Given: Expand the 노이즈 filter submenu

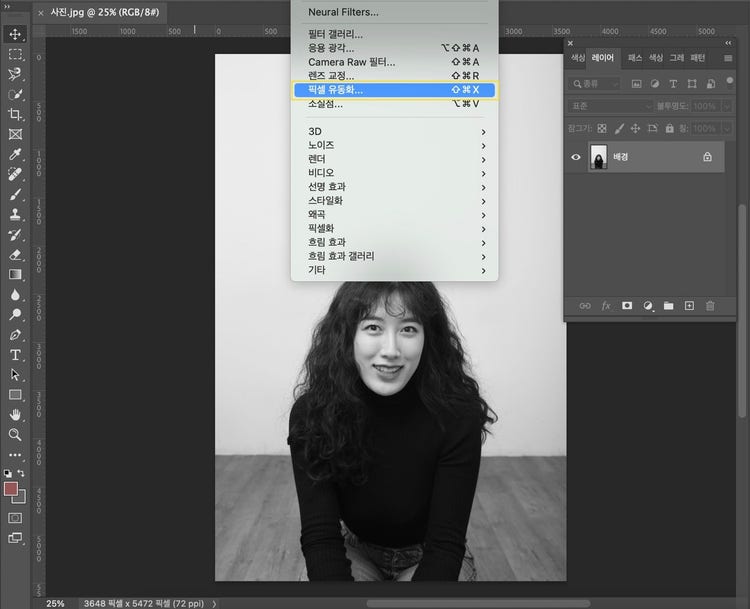Looking at the screenshot, I should pyautogui.click(x=395, y=145).
